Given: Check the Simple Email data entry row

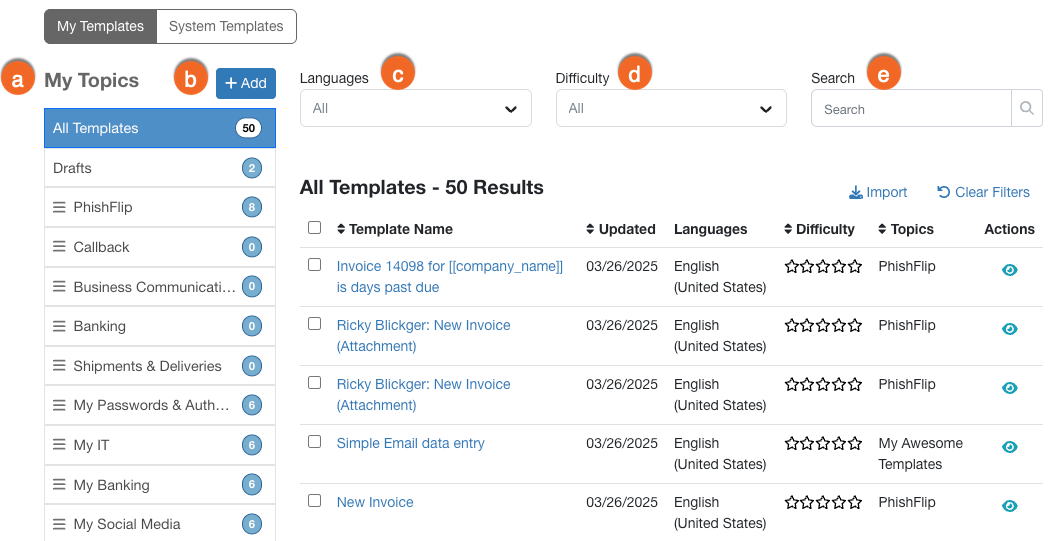Looking at the screenshot, I should (x=314, y=441).
